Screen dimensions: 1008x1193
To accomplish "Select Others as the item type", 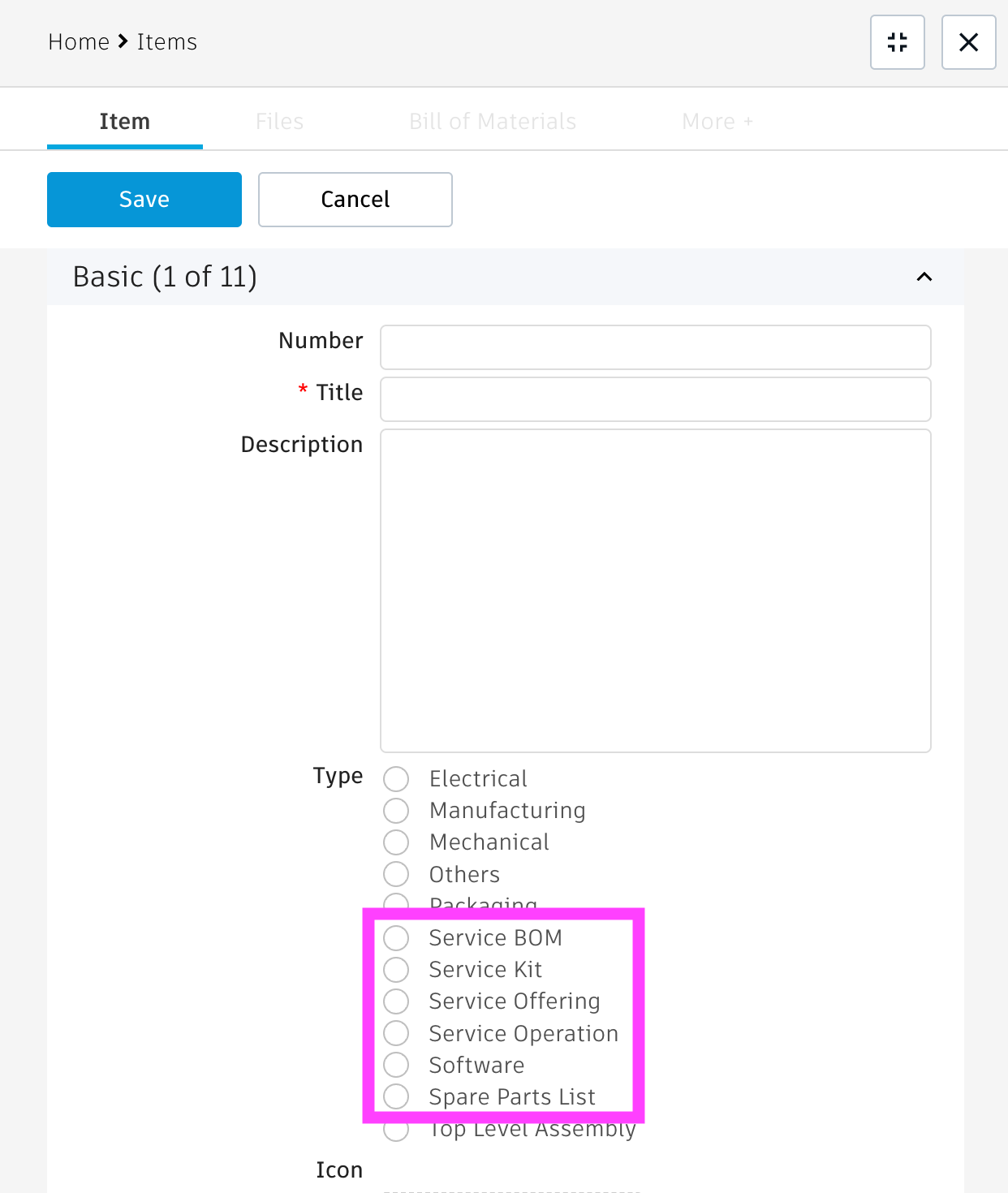I will (396, 875).
